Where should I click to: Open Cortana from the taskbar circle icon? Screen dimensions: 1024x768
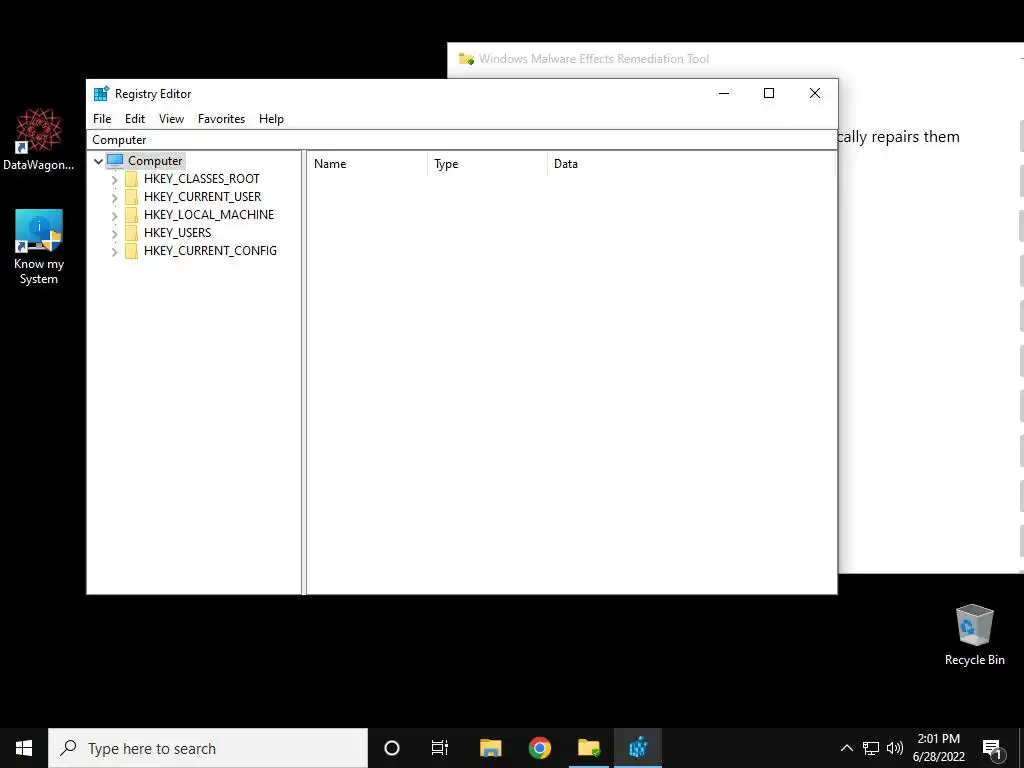point(392,748)
